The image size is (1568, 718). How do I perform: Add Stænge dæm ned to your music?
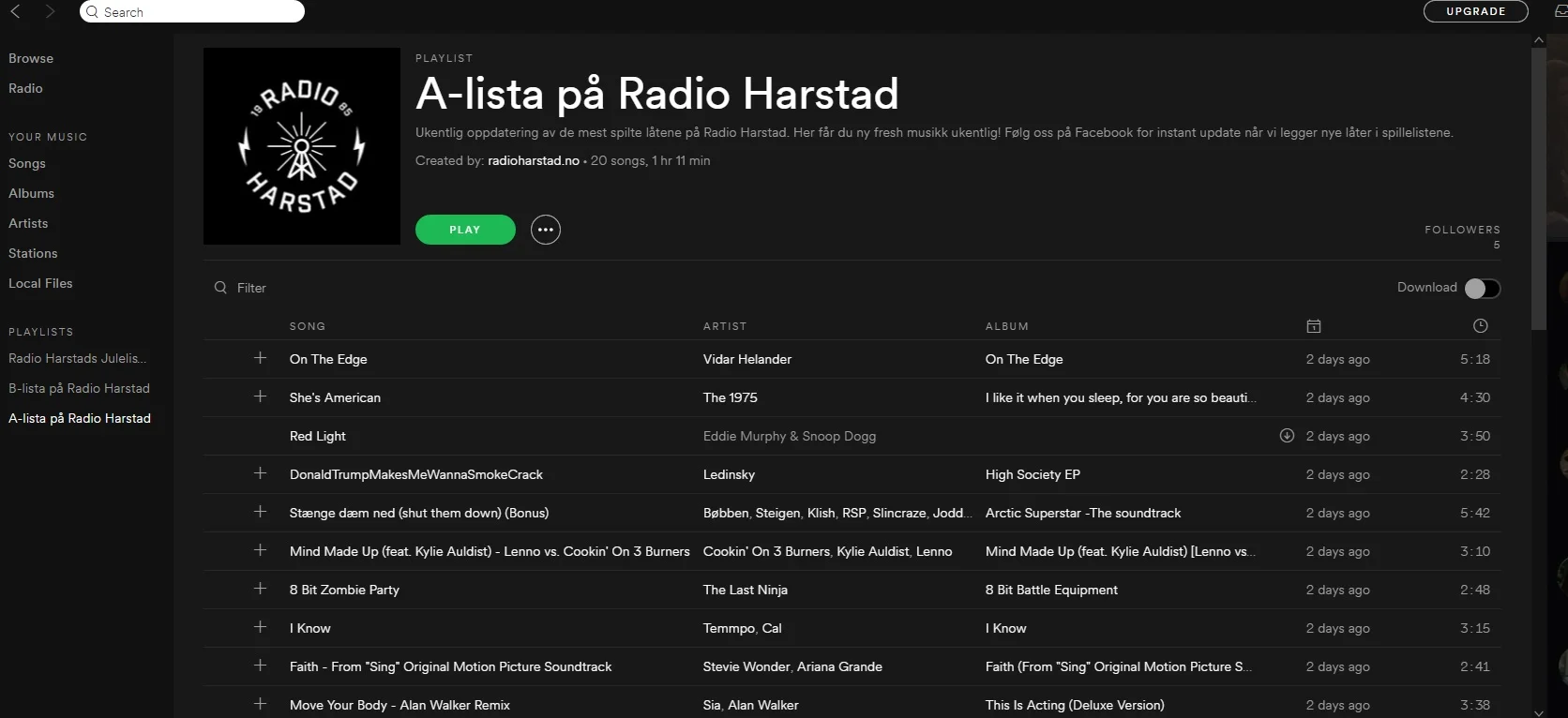260,512
